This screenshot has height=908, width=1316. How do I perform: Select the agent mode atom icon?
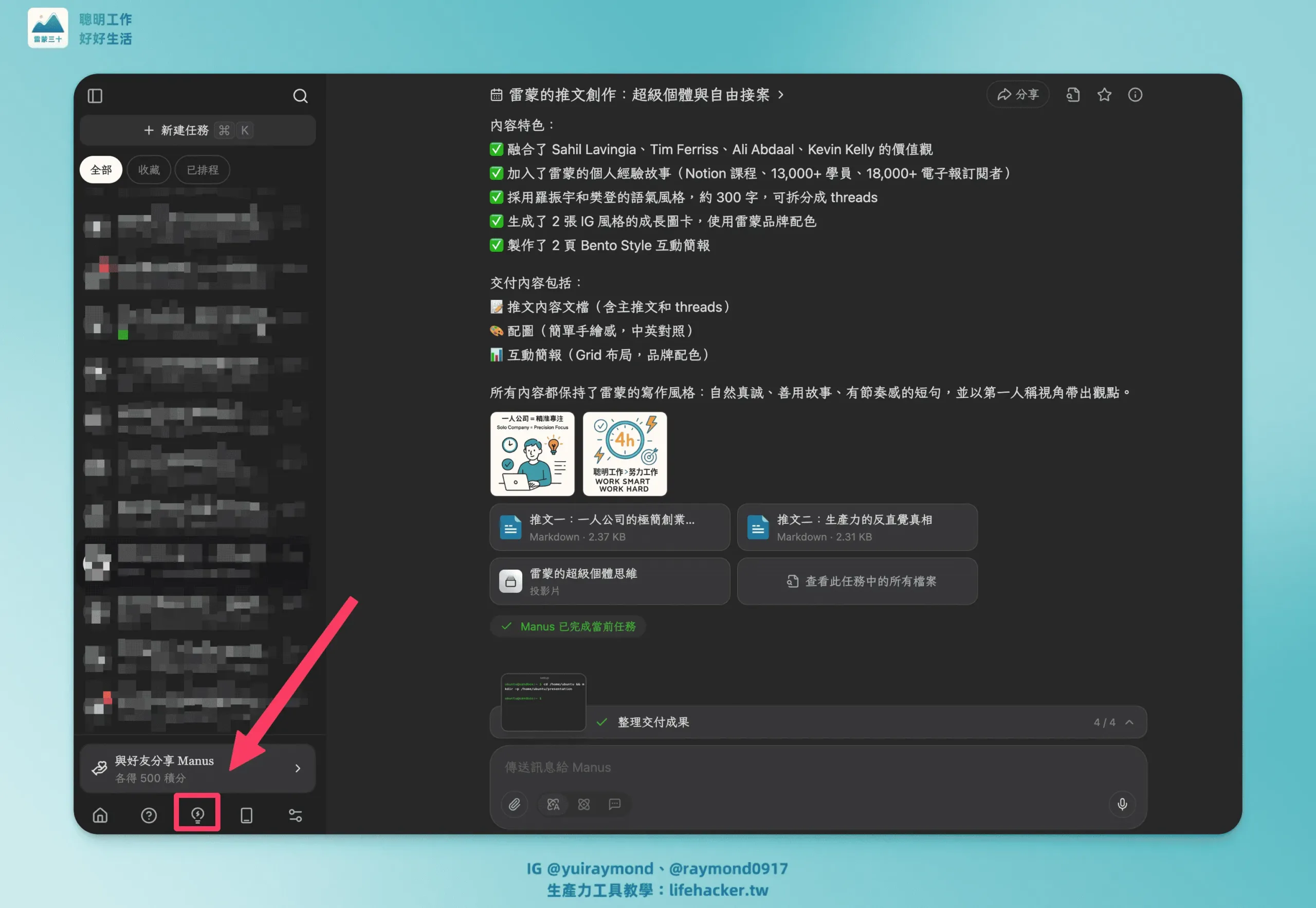pos(584,804)
